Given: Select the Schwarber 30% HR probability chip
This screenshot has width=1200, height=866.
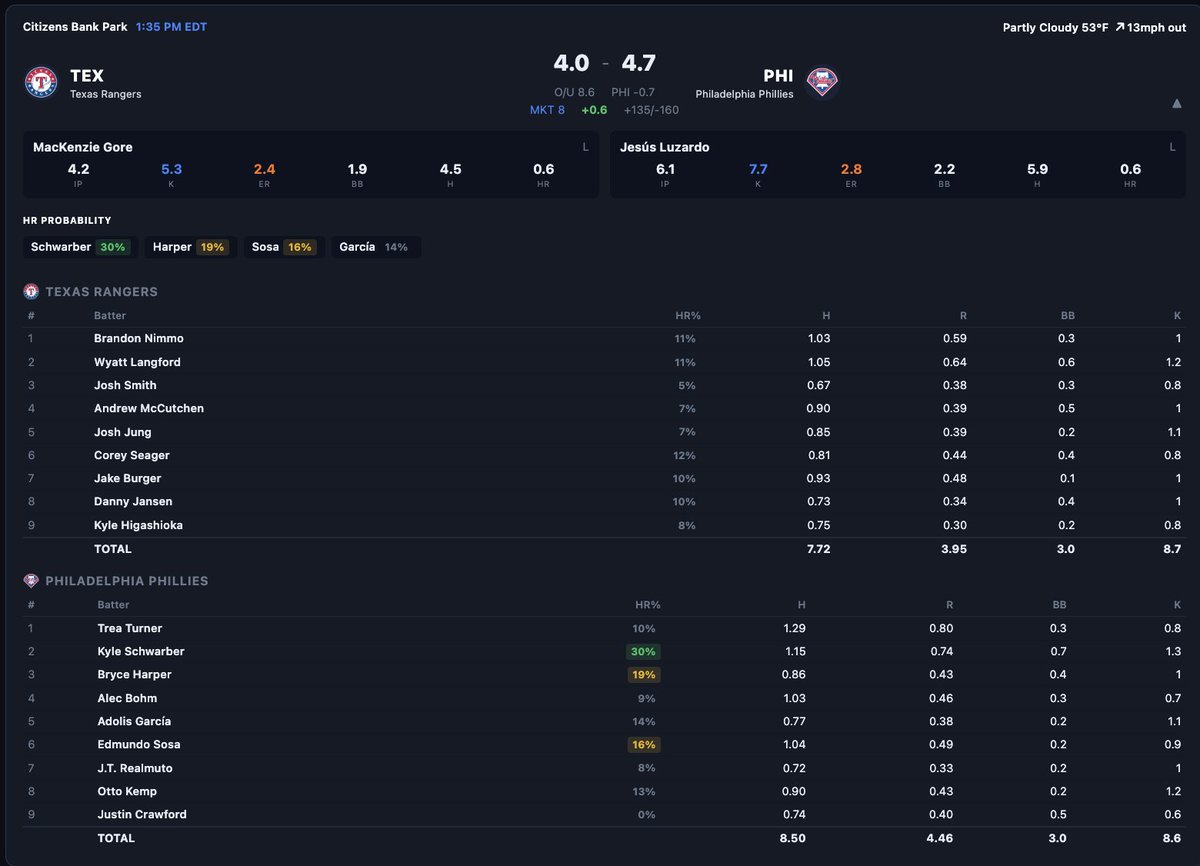Looking at the screenshot, I should pyautogui.click(x=81, y=247).
